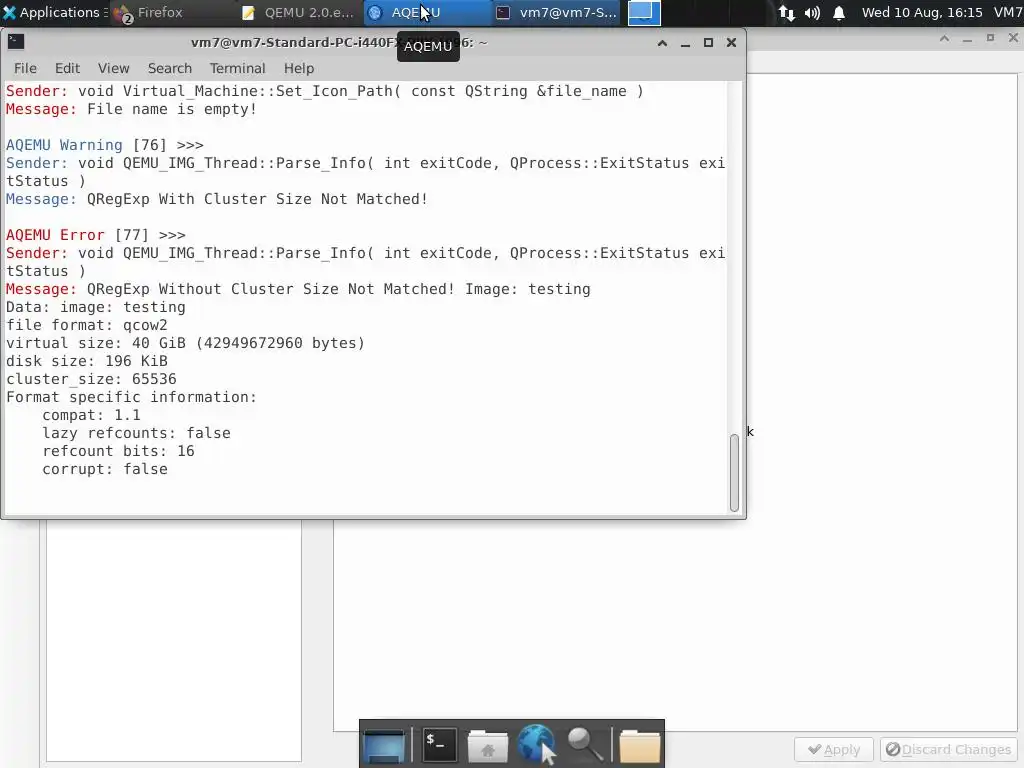1024x768 pixels.
Task: Click the 'disk size: 196 KiB' line
Action: point(87,361)
